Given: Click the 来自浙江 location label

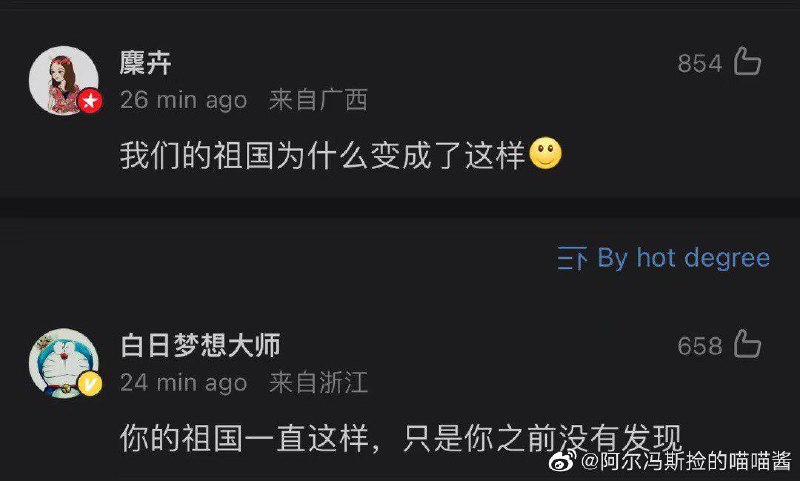Looking at the screenshot, I should [x=318, y=383].
